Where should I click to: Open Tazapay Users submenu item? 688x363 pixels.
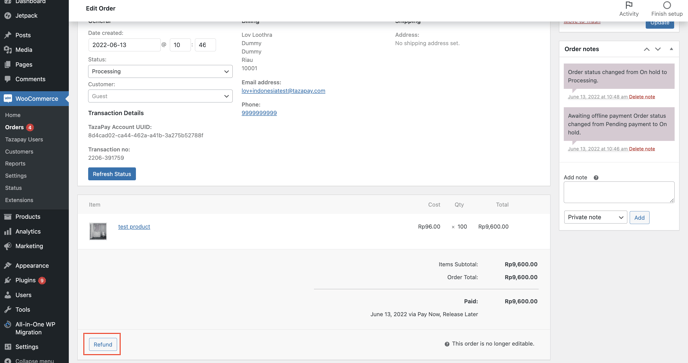pos(24,140)
